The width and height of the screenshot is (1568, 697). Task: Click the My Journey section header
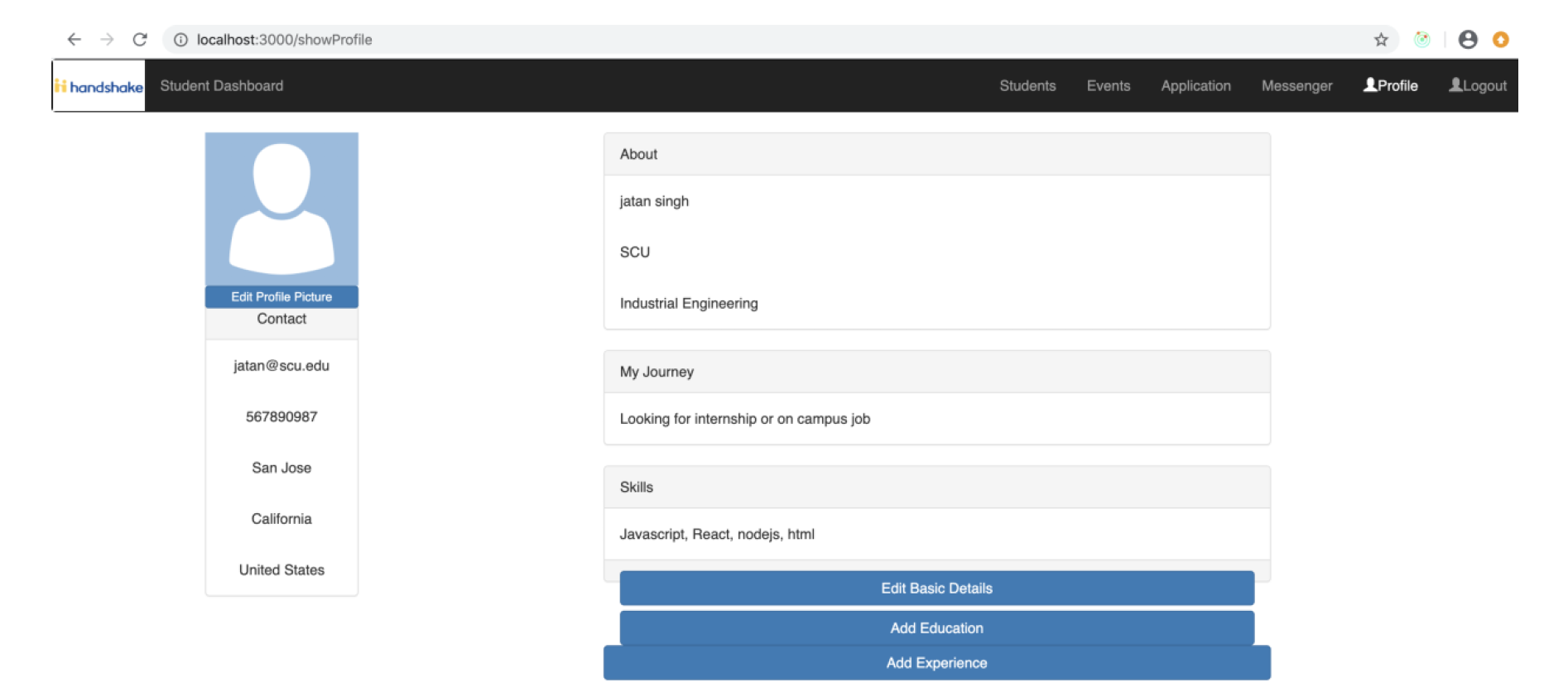pyautogui.click(x=937, y=372)
